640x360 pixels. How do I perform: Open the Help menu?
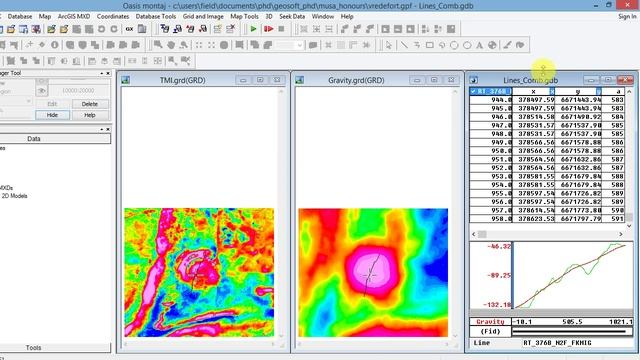(x=347, y=16)
